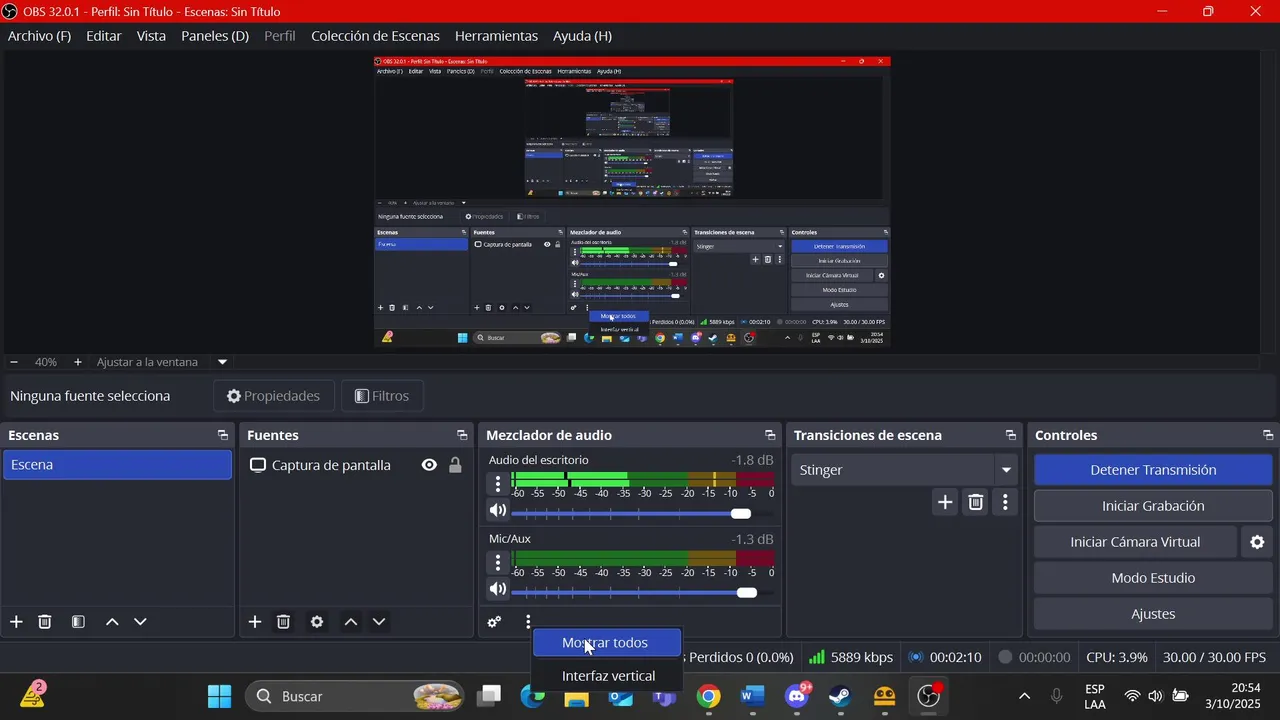Delete selected scene with trash icon
The image size is (1280, 720).
coord(45,622)
